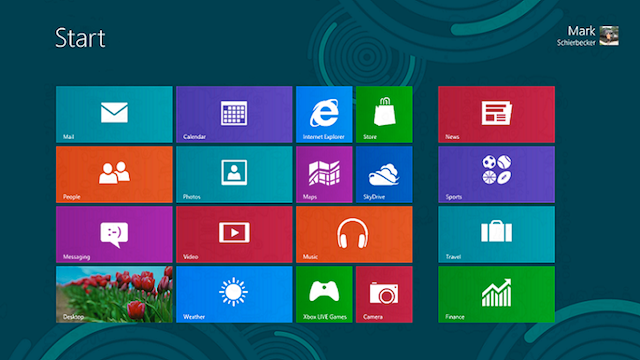This screenshot has width=640, height=360.
Task: Open the Photos tile
Action: pos(234,174)
